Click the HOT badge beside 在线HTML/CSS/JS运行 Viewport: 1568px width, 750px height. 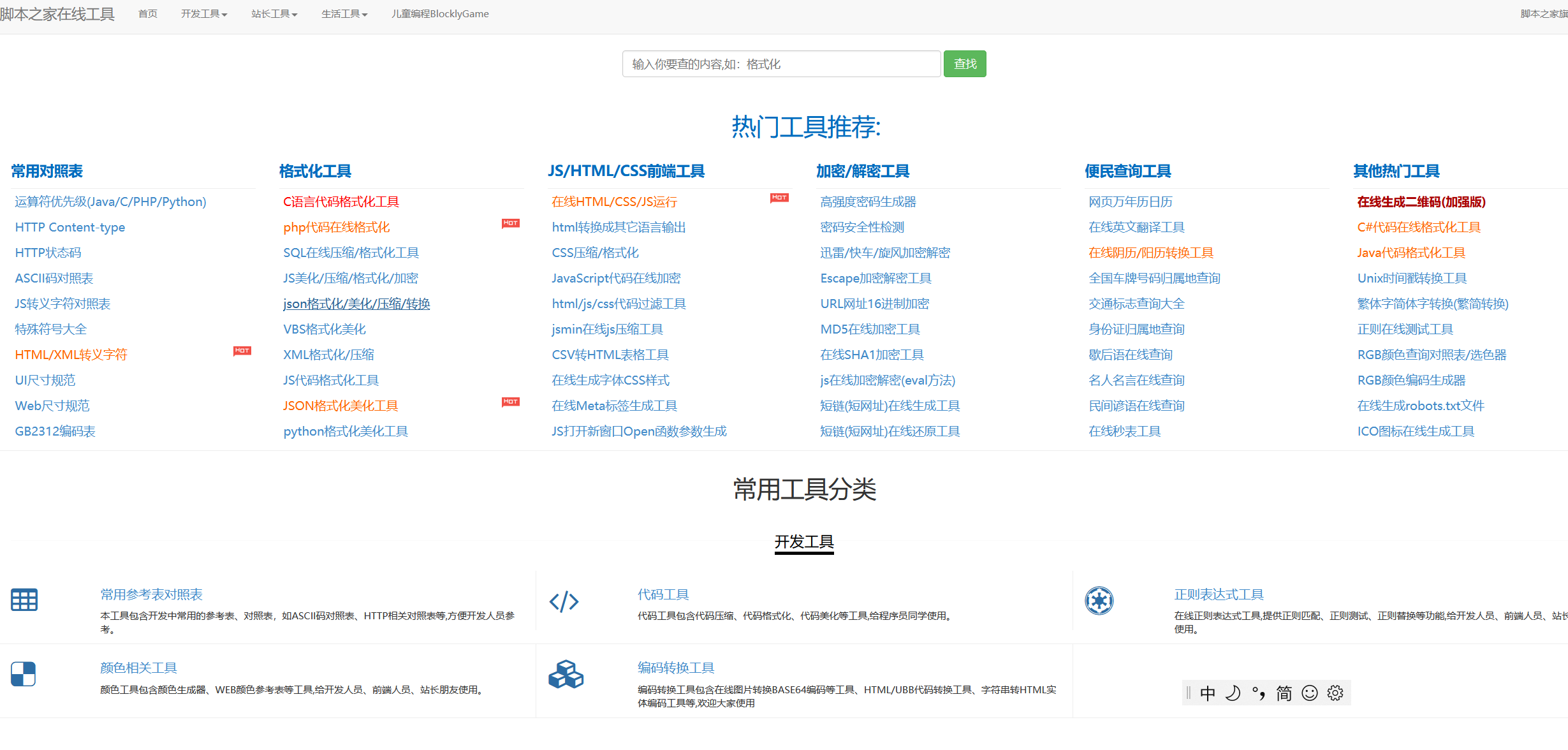pyautogui.click(x=779, y=198)
